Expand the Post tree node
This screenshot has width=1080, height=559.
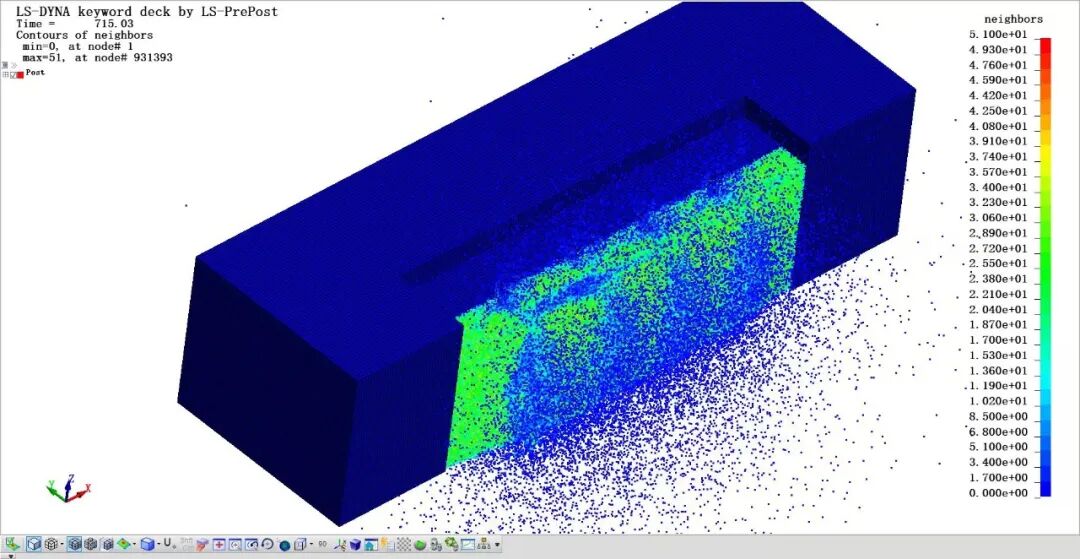coord(6,74)
